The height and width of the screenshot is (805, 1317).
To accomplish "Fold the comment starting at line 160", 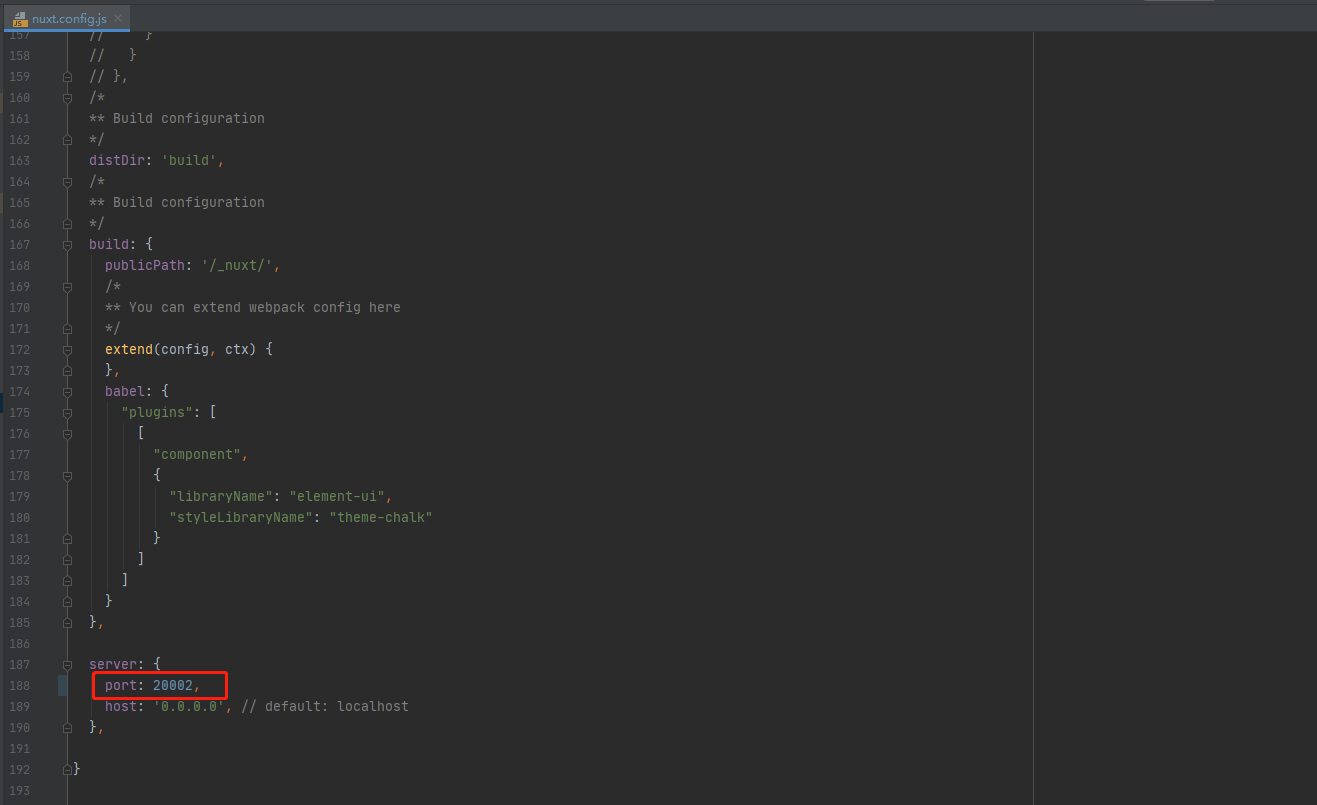I will click(67, 97).
